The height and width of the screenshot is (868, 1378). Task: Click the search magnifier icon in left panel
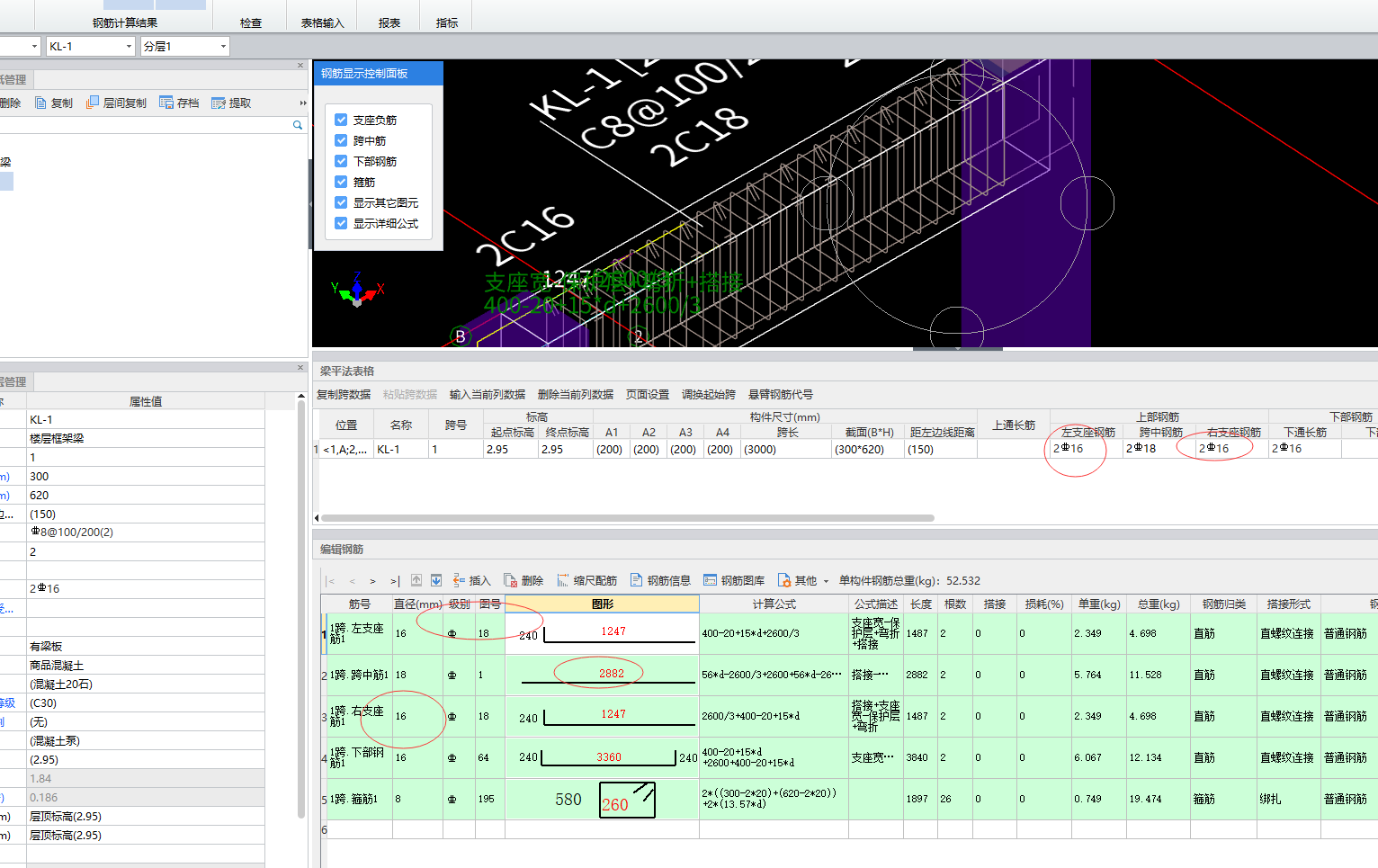(298, 125)
